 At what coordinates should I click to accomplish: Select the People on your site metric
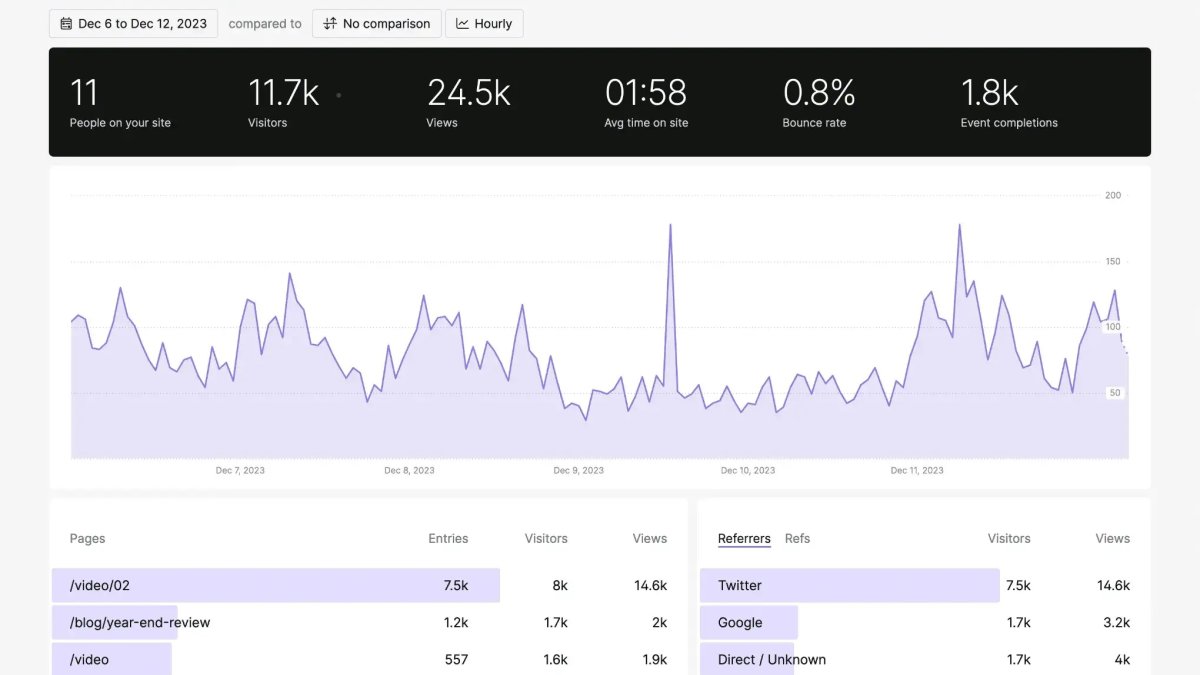click(x=120, y=103)
